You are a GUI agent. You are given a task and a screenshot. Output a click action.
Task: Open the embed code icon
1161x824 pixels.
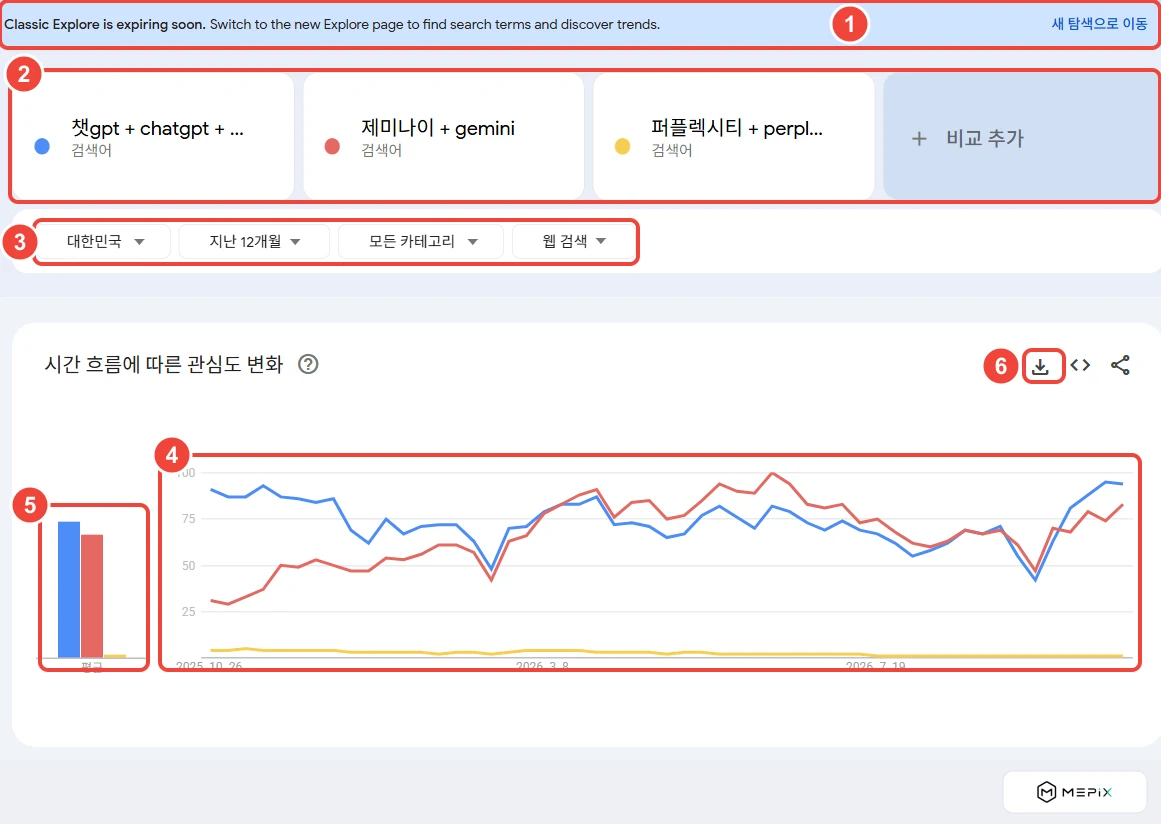[1080, 365]
